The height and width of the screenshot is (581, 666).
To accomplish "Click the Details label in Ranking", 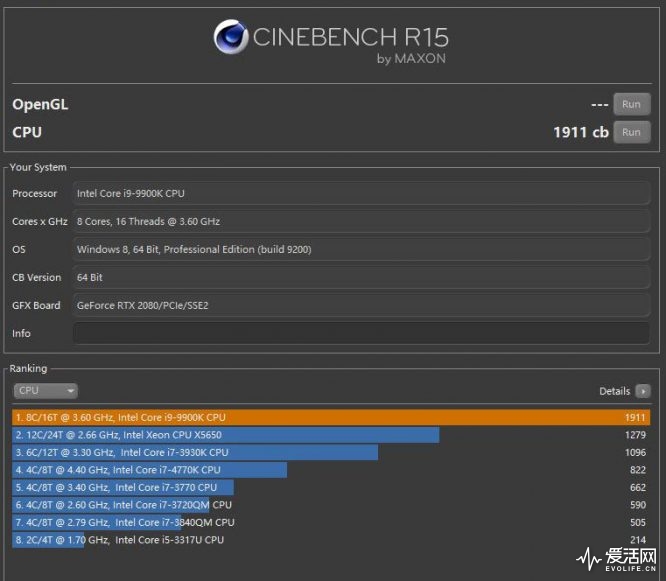I will 614,391.
